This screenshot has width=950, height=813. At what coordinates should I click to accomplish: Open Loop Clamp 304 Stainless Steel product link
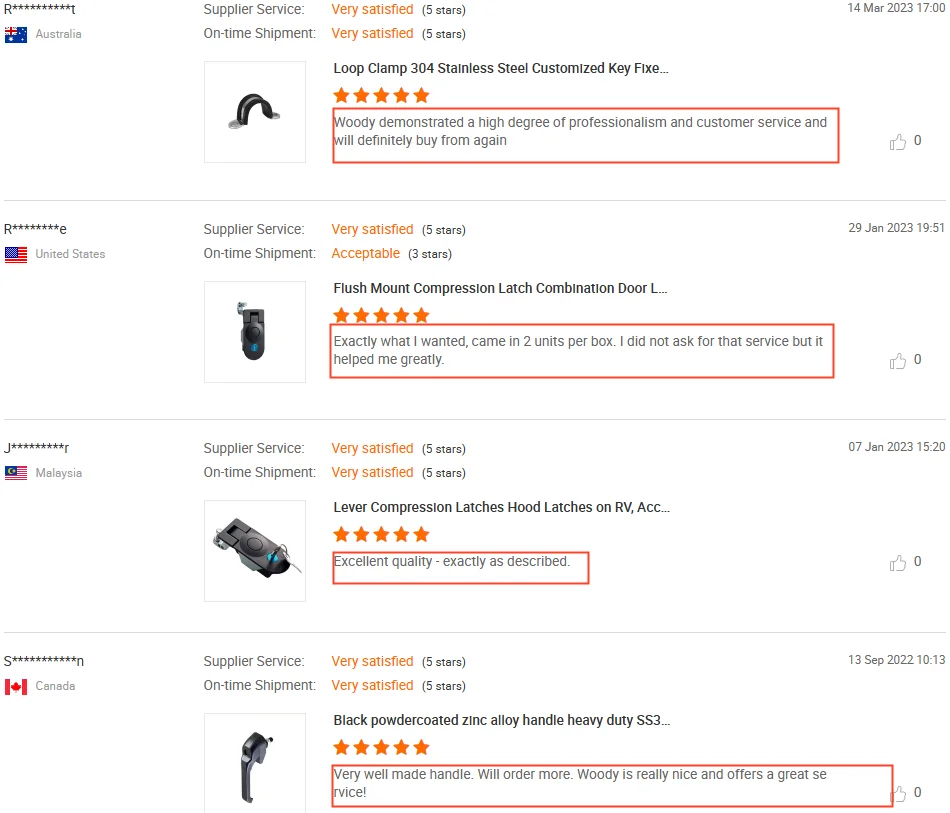[x=501, y=69]
